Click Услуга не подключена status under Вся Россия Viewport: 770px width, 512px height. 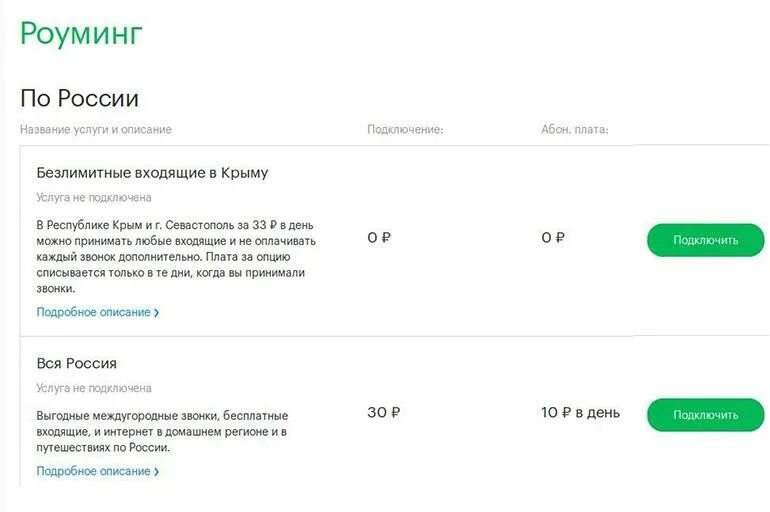point(94,388)
